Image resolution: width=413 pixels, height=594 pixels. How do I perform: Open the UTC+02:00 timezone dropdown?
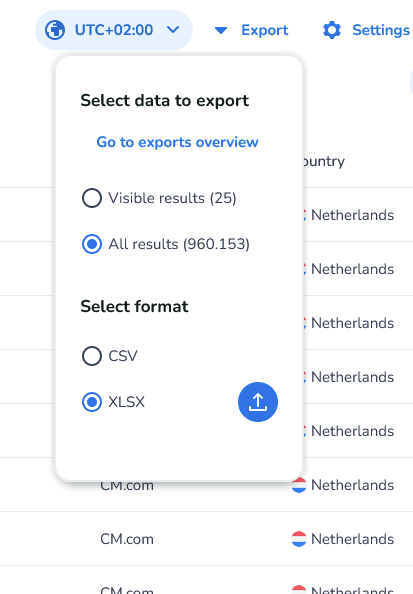coord(114,30)
